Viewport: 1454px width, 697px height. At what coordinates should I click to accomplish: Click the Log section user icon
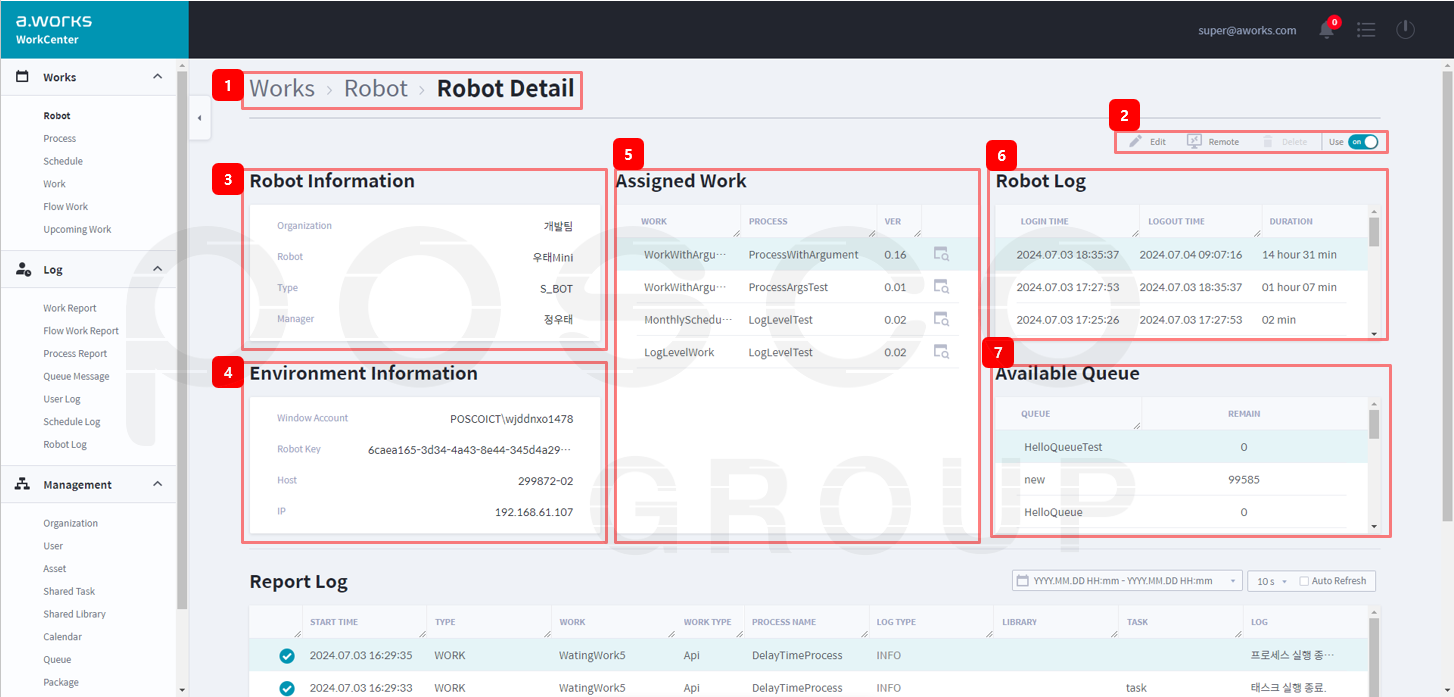coord(23,270)
